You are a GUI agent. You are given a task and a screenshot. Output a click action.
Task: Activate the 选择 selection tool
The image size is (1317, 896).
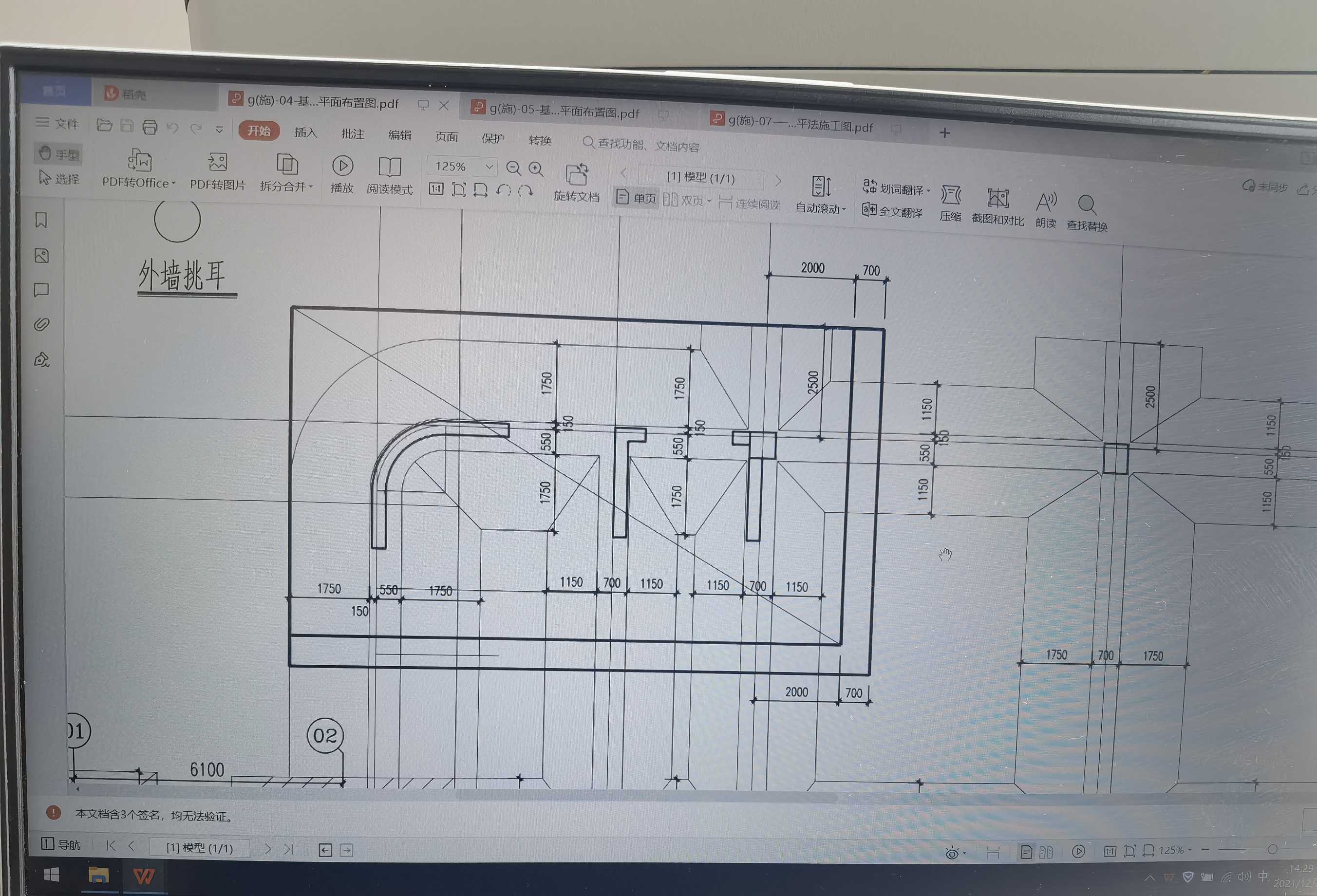click(59, 179)
